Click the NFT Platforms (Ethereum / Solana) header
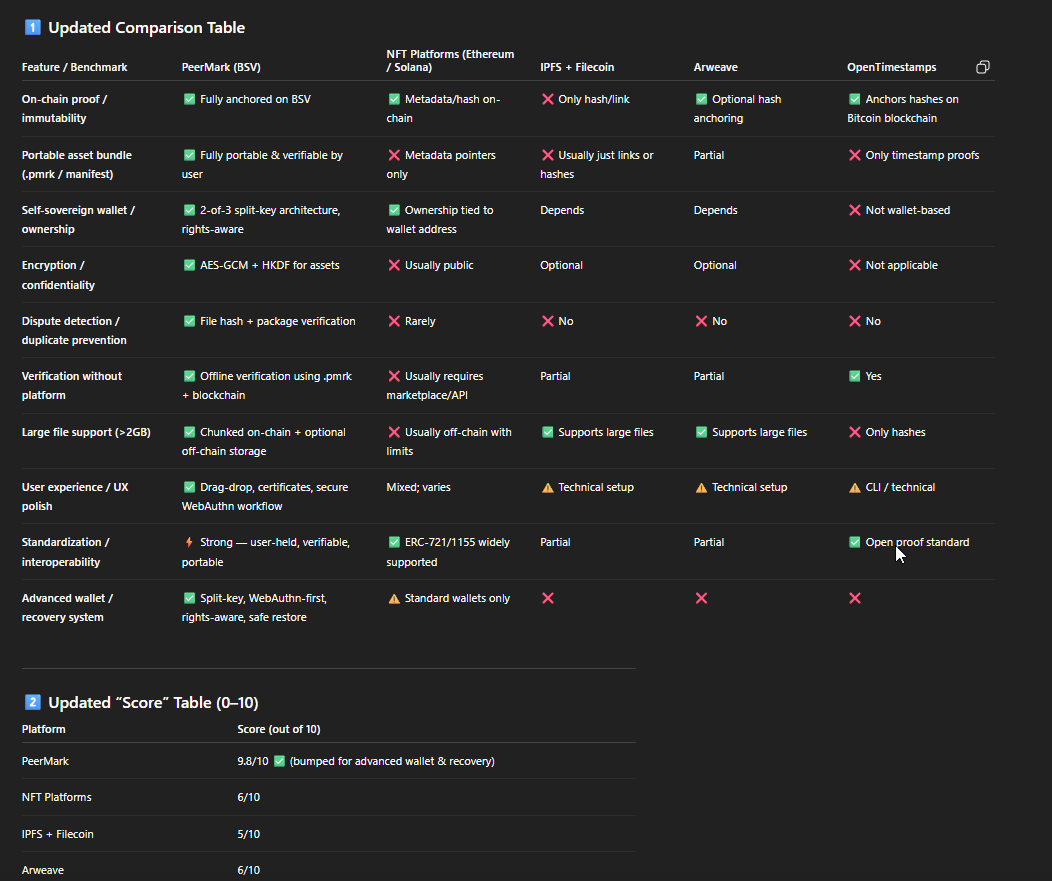 (450, 60)
